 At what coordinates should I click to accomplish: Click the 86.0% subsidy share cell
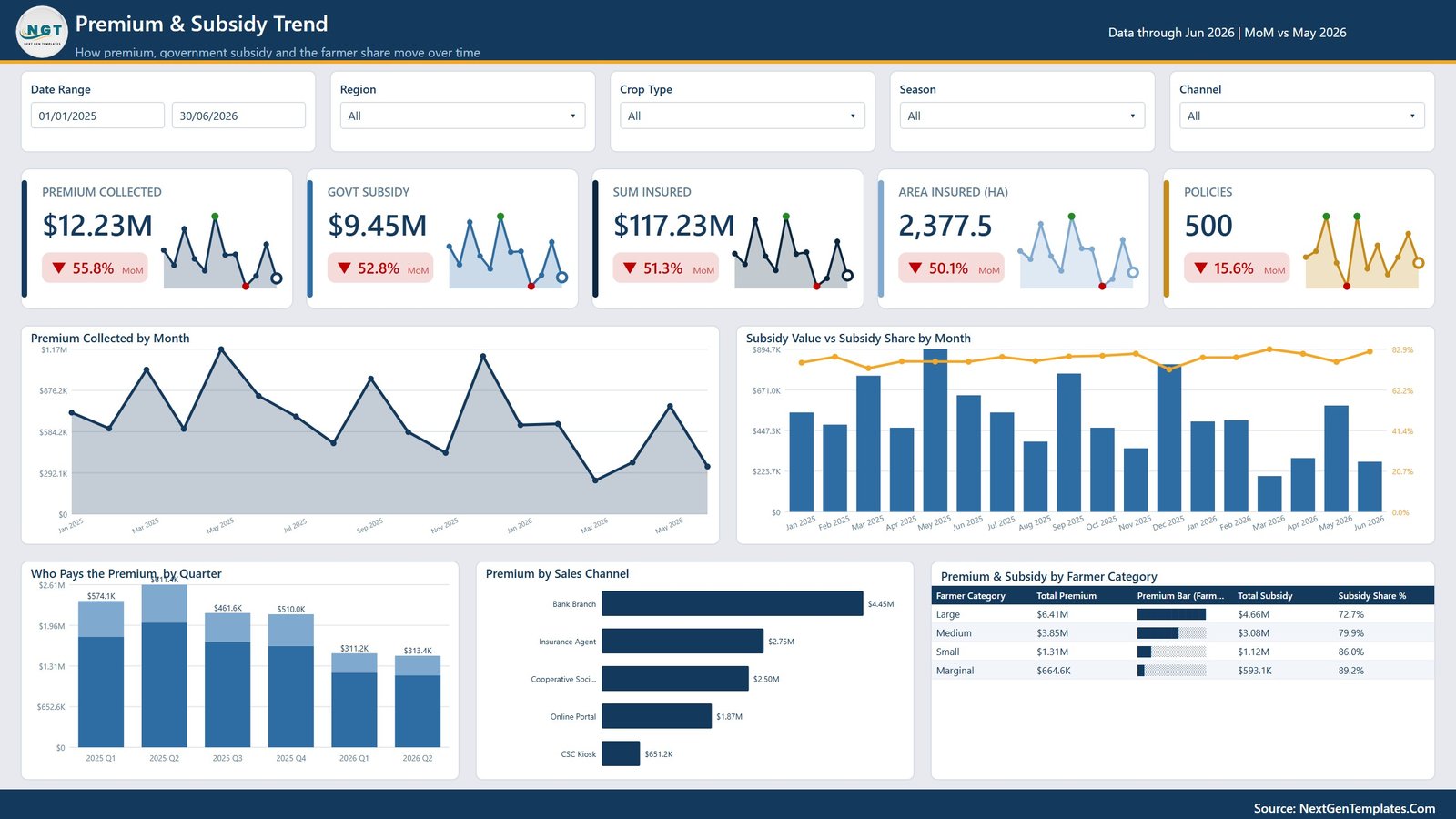tap(1351, 652)
